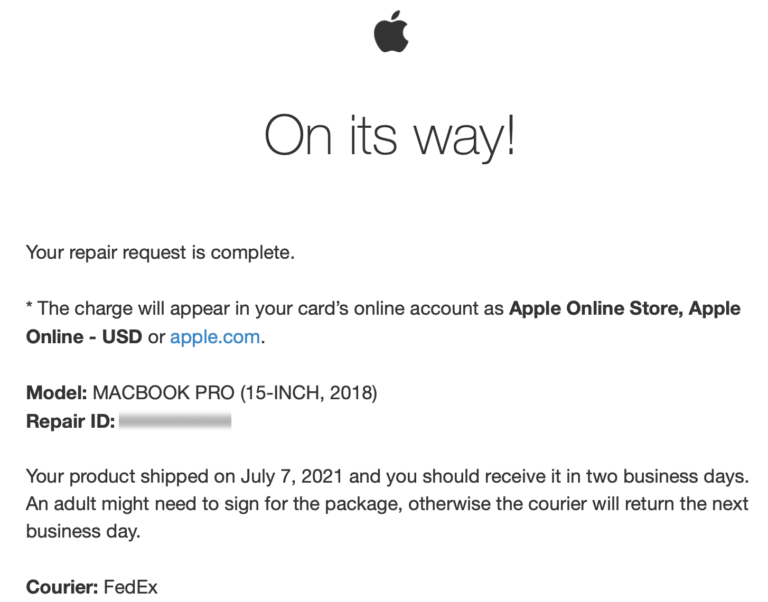Open the apple.com link
Screen dimensions: 768x602
215,337
